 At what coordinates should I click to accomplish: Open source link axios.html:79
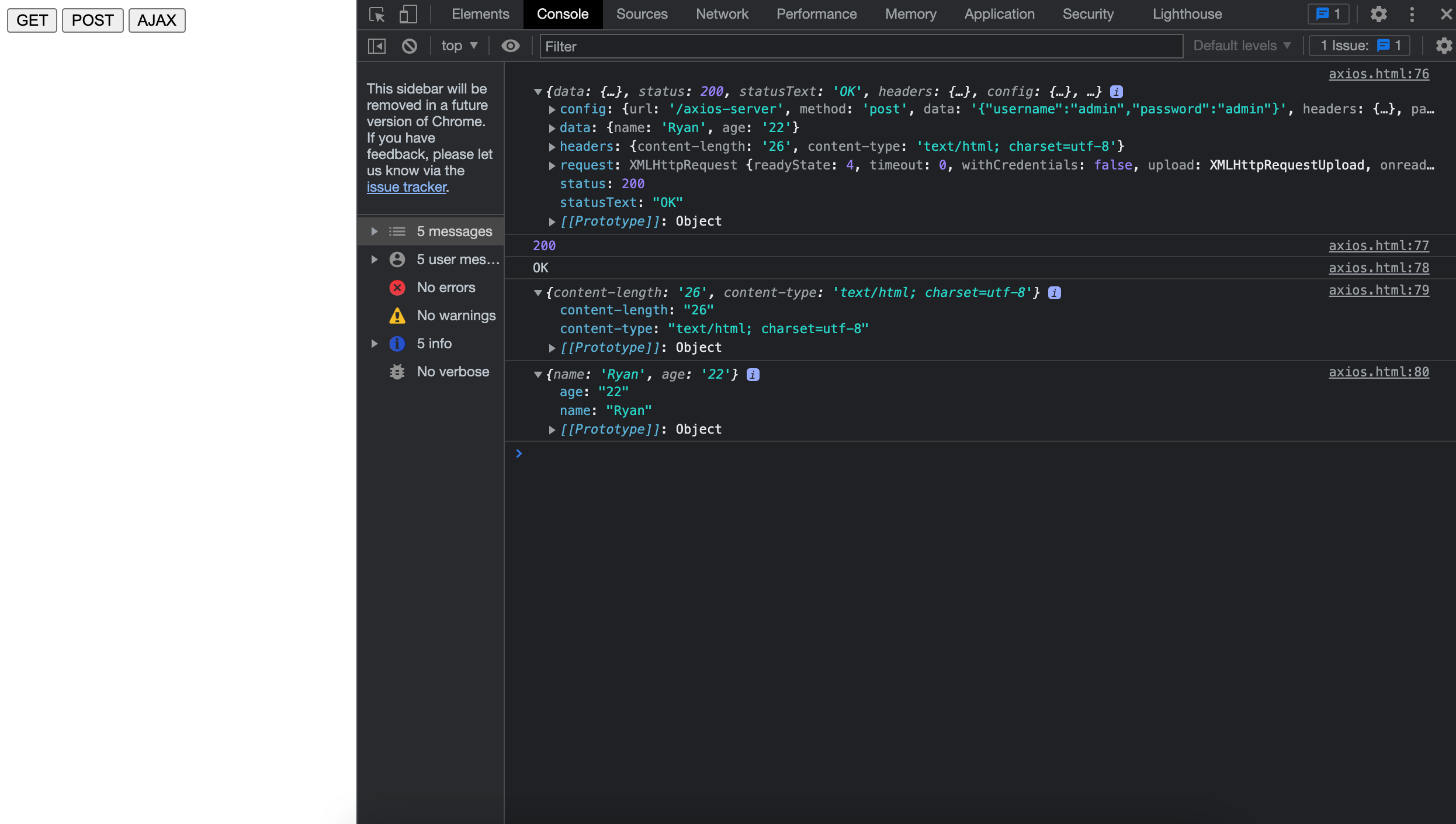1379,290
